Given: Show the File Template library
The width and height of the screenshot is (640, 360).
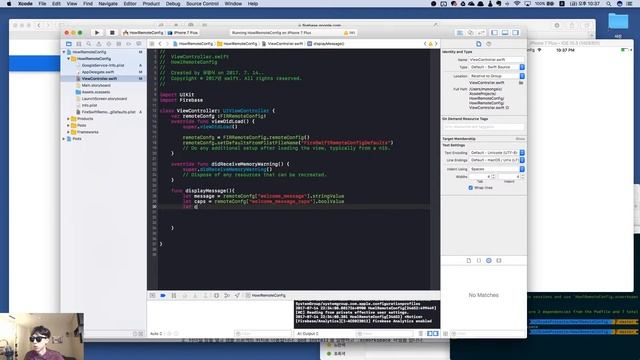Looking at the screenshot, I should point(469,260).
